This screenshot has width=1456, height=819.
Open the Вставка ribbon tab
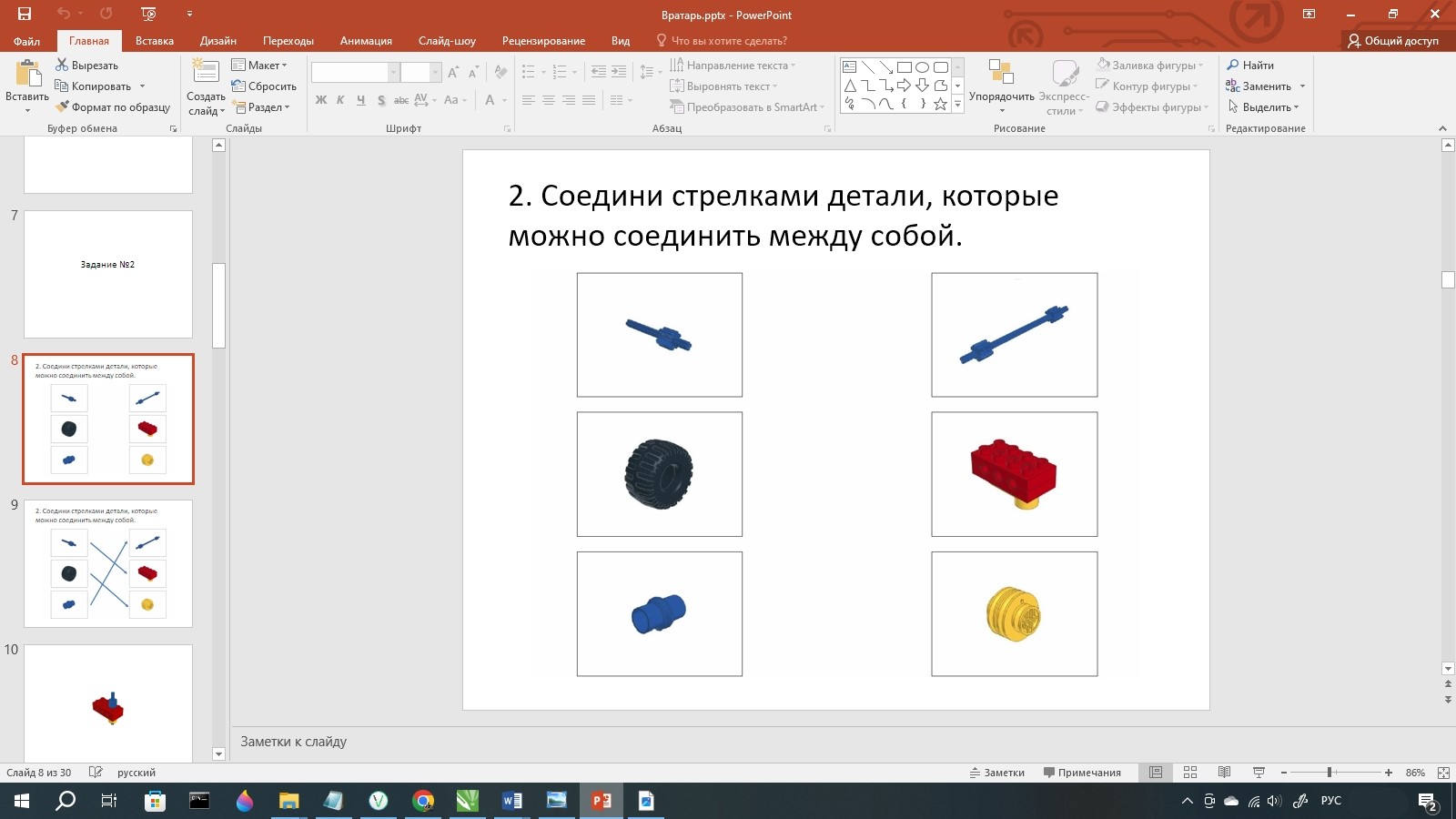click(155, 41)
